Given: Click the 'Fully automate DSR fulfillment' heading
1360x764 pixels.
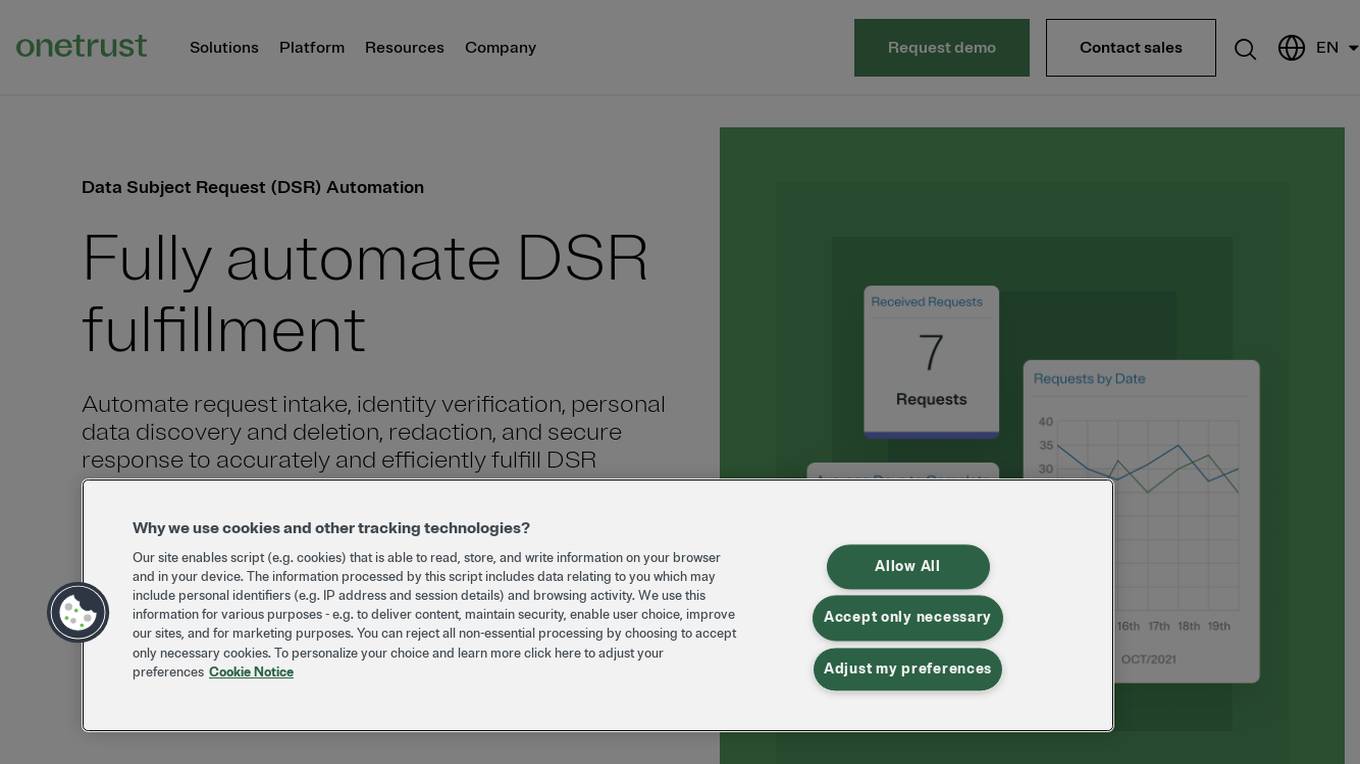Looking at the screenshot, I should click(365, 293).
